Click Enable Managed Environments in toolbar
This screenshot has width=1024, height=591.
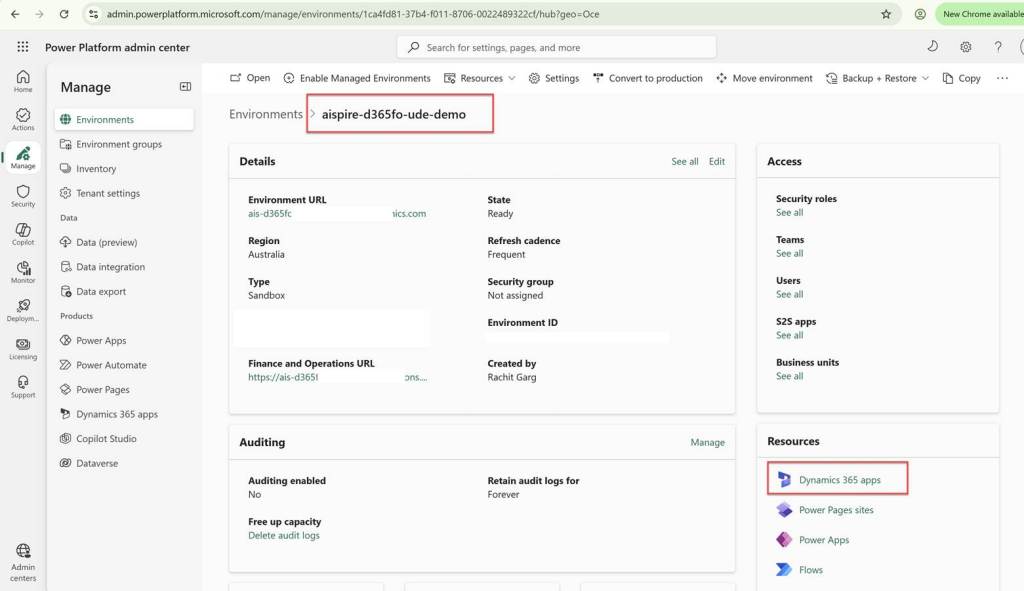(x=357, y=78)
